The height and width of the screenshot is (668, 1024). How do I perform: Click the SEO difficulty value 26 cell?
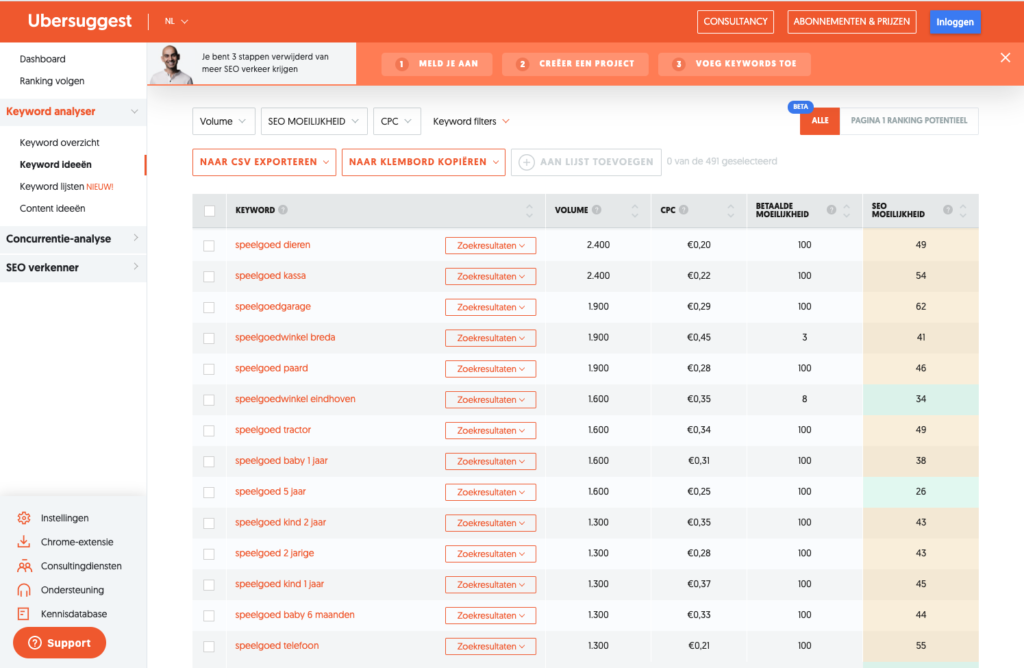(921, 492)
